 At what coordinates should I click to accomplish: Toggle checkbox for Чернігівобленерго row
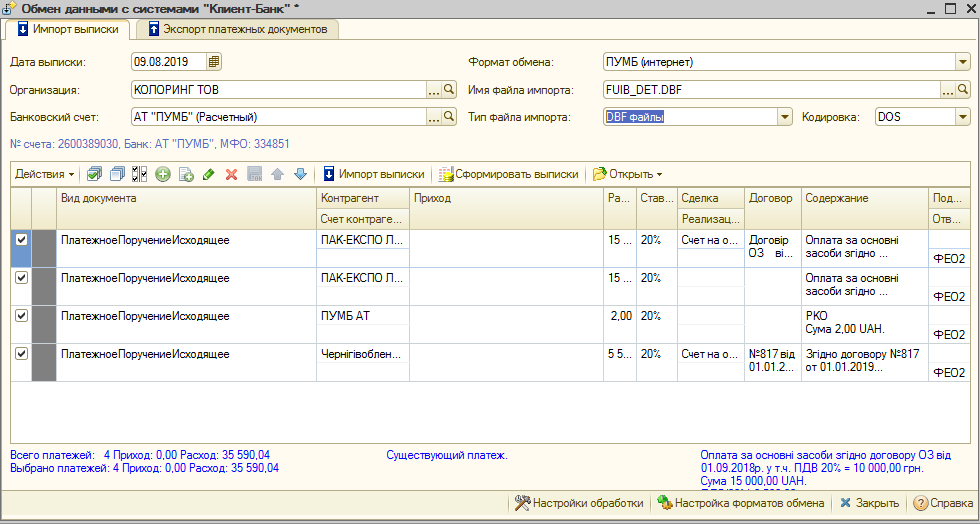(21, 352)
